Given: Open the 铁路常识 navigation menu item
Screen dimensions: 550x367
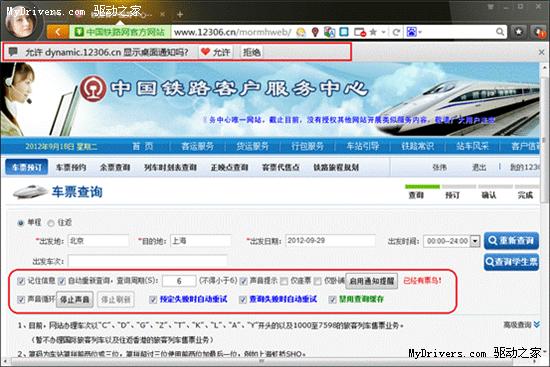Looking at the screenshot, I should pos(417,146).
